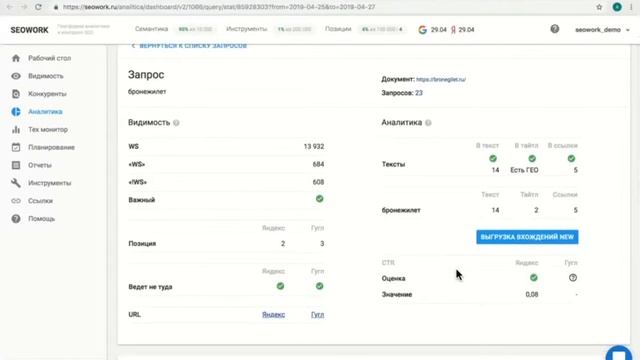Viewport: 640px width, 360px height.
Task: Click the В текст green checkmark
Action: [x=493, y=158]
